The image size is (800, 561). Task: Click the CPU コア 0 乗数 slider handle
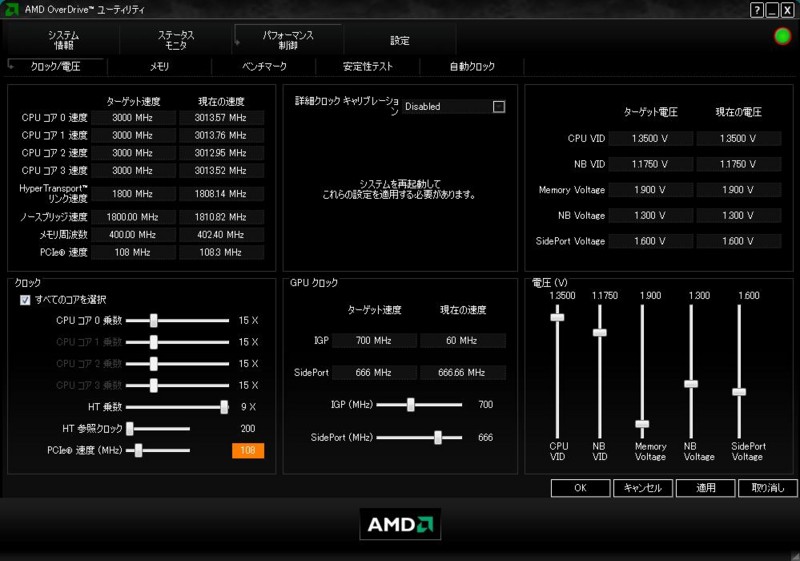pos(154,320)
